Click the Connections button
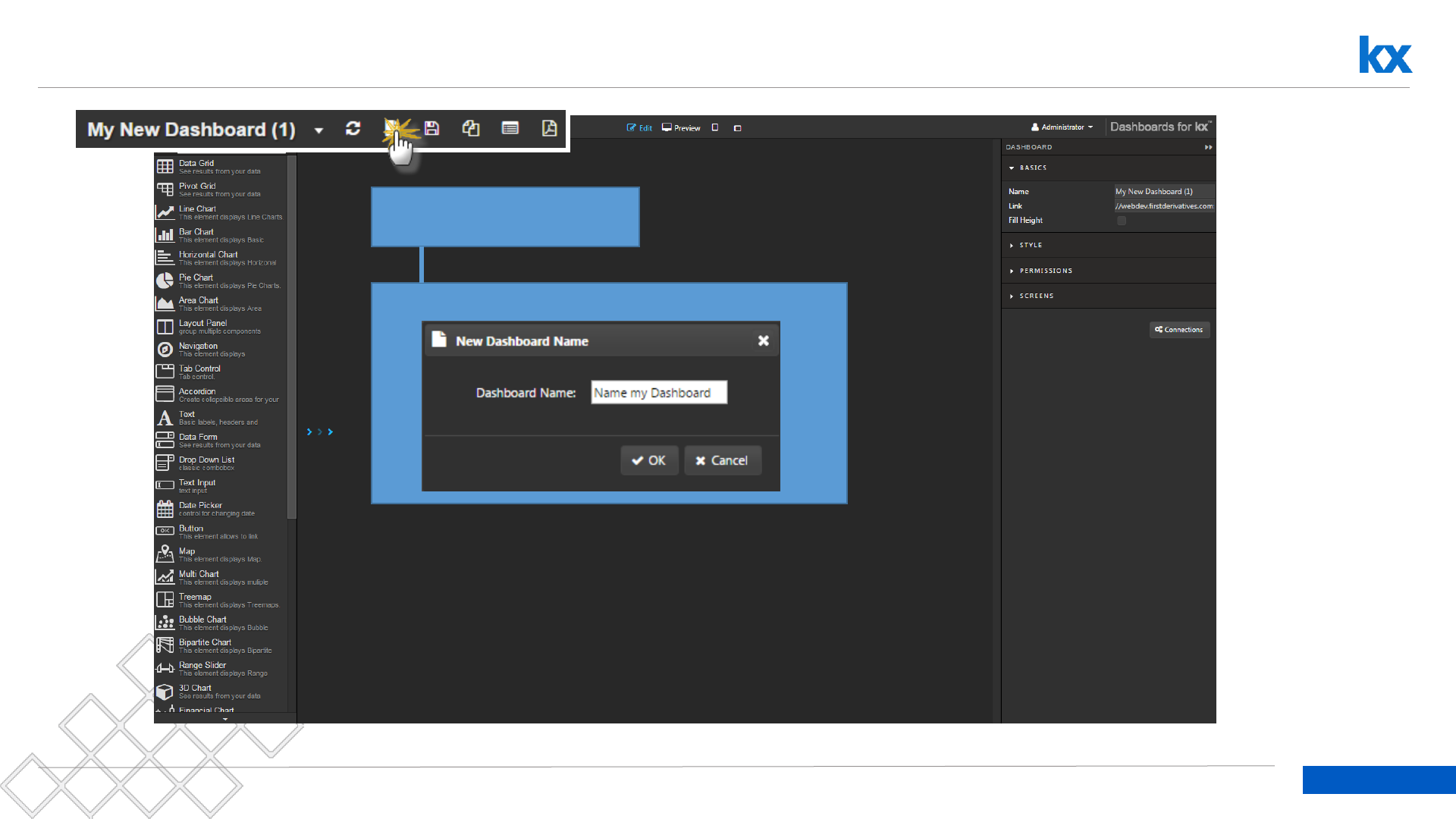1456x819 pixels. (x=1179, y=330)
